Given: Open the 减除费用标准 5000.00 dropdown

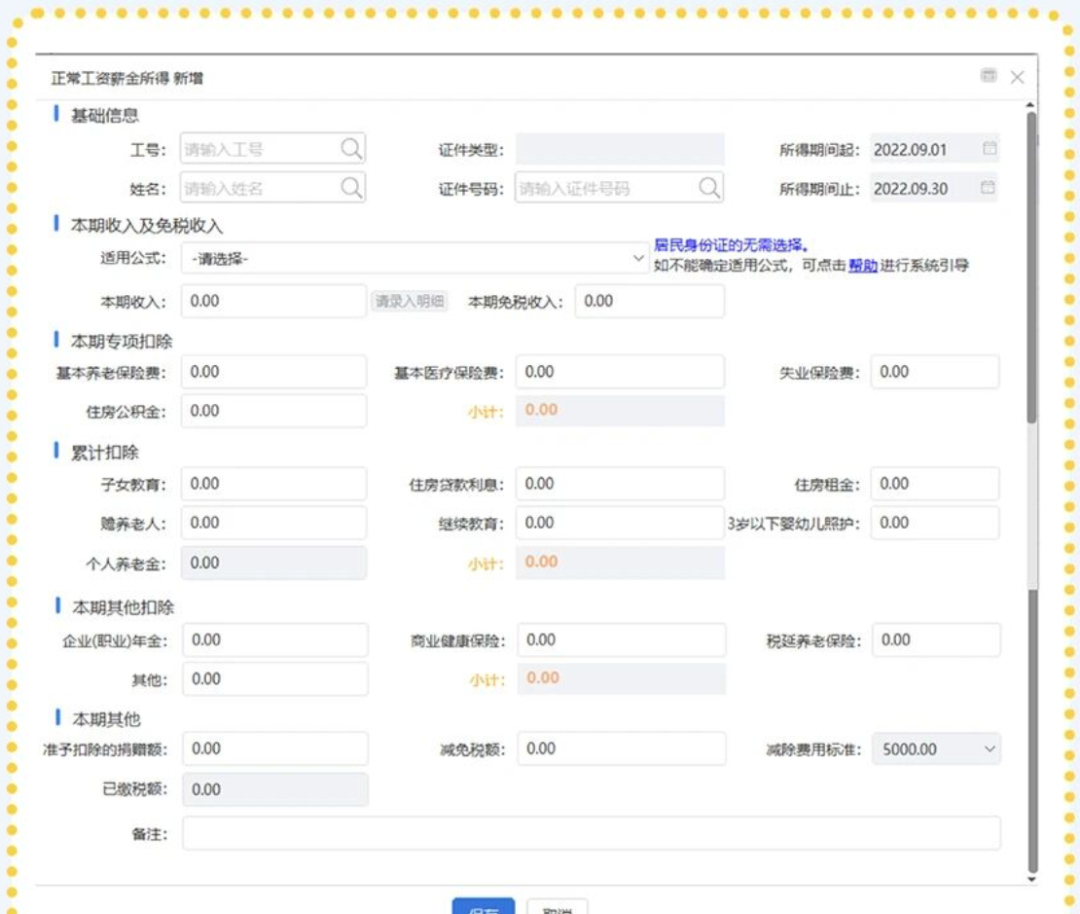Looking at the screenshot, I should 989,749.
